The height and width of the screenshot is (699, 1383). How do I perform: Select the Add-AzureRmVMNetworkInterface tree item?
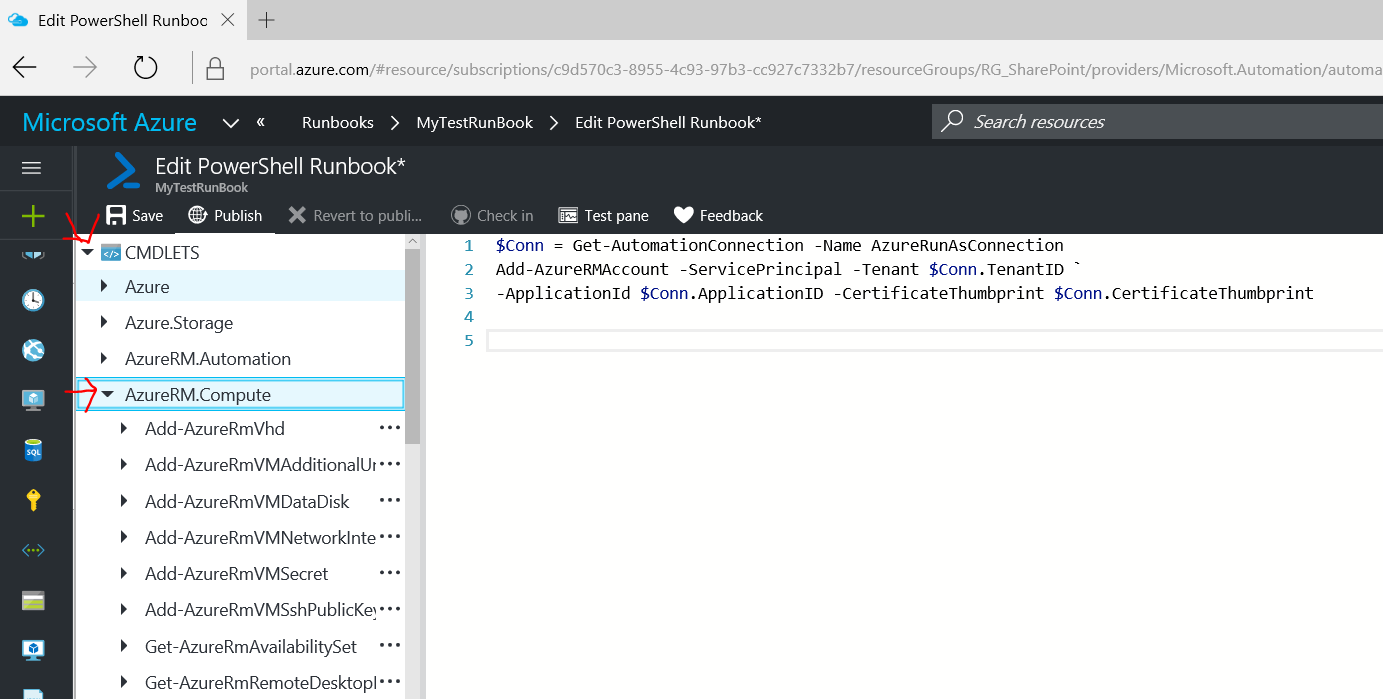pos(260,538)
